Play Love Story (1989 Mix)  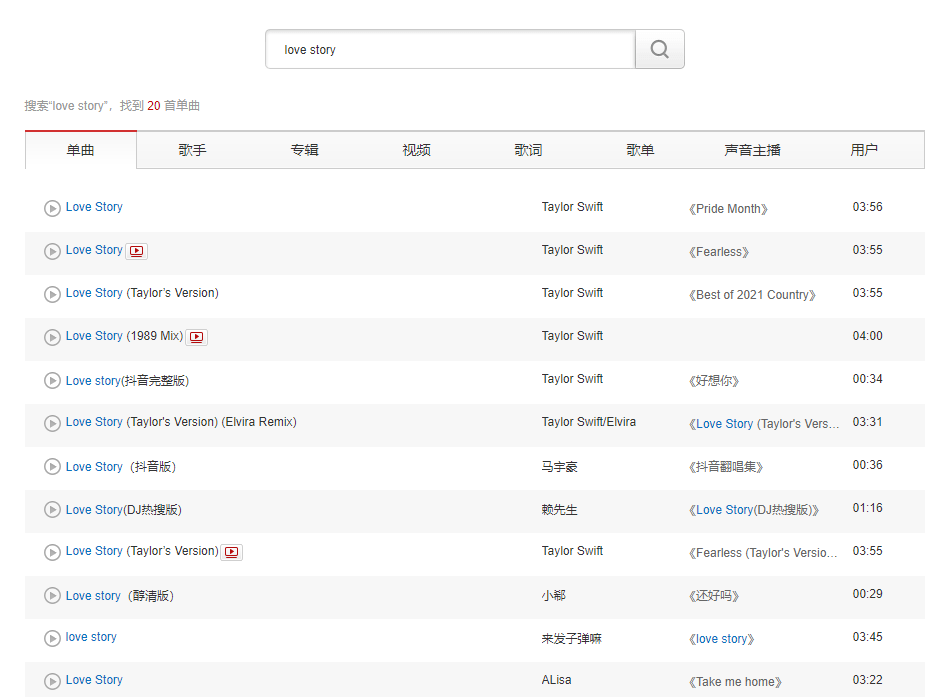pyautogui.click(x=52, y=337)
